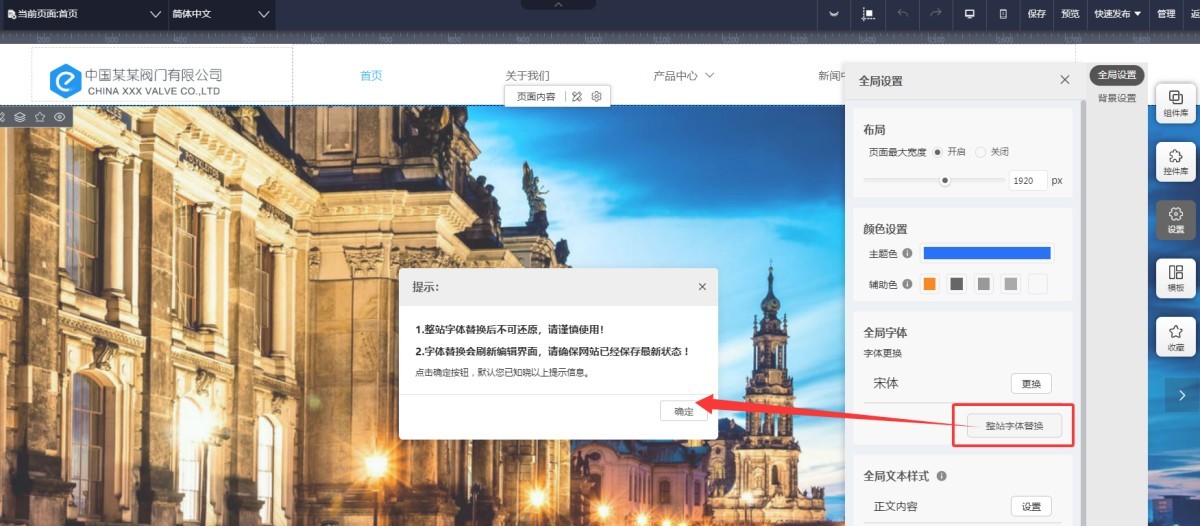Click the 页面内容 label button
This screenshot has height=526, width=1200.
pyautogui.click(x=535, y=96)
